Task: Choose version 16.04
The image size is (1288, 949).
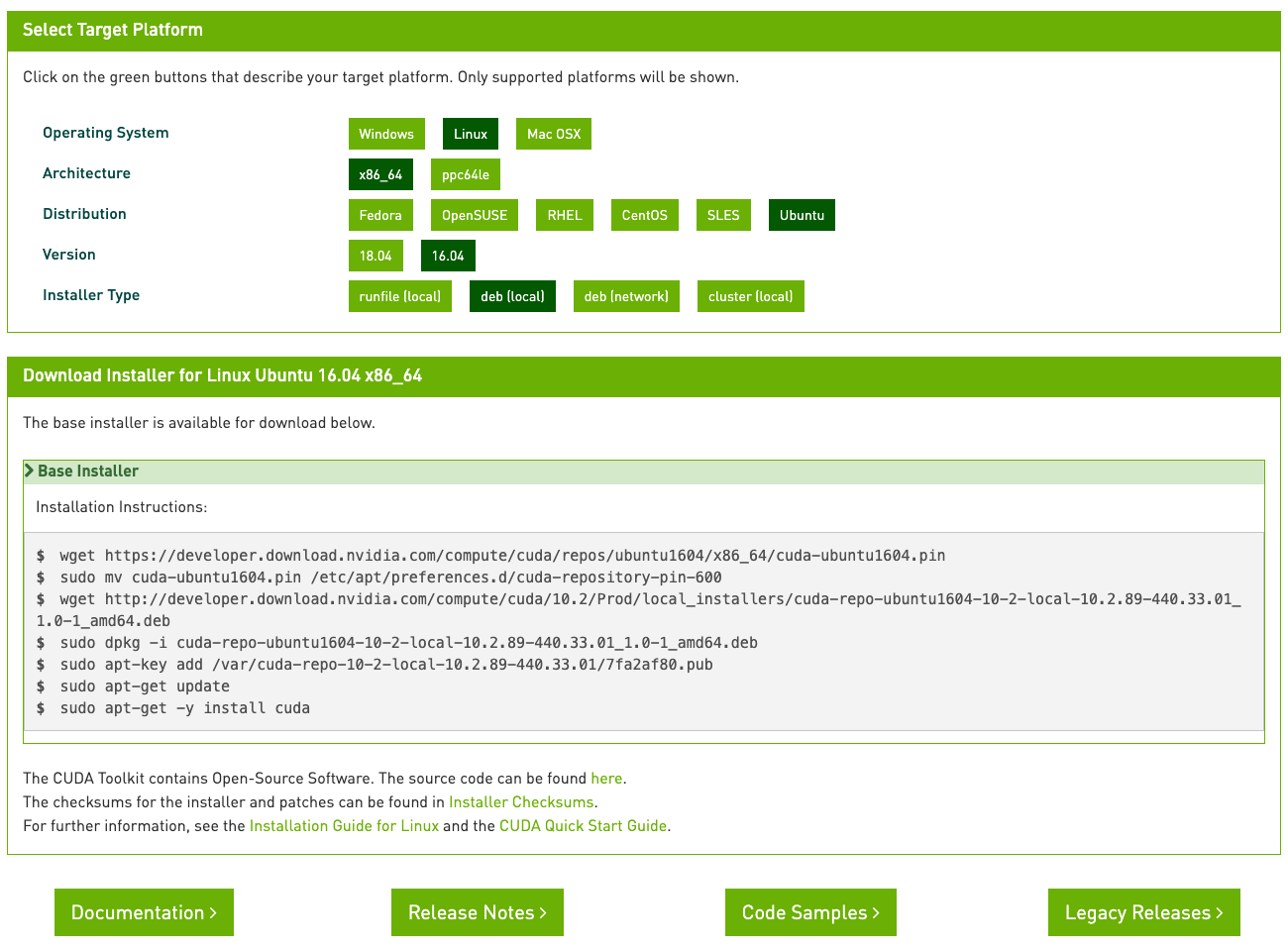Action: click(448, 256)
